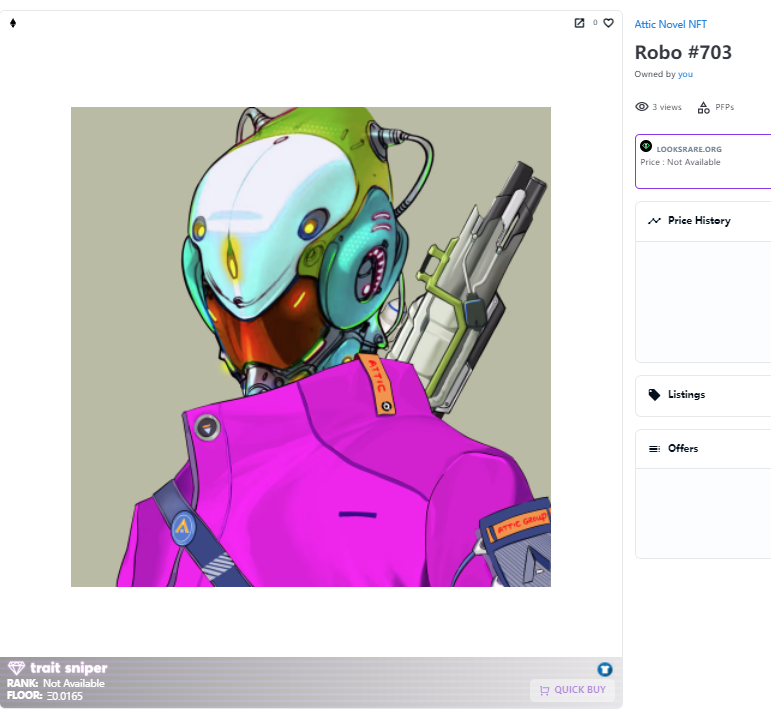Select the LOOKSRARE.ORG price card
The height and width of the screenshot is (711, 771).
[x=703, y=161]
